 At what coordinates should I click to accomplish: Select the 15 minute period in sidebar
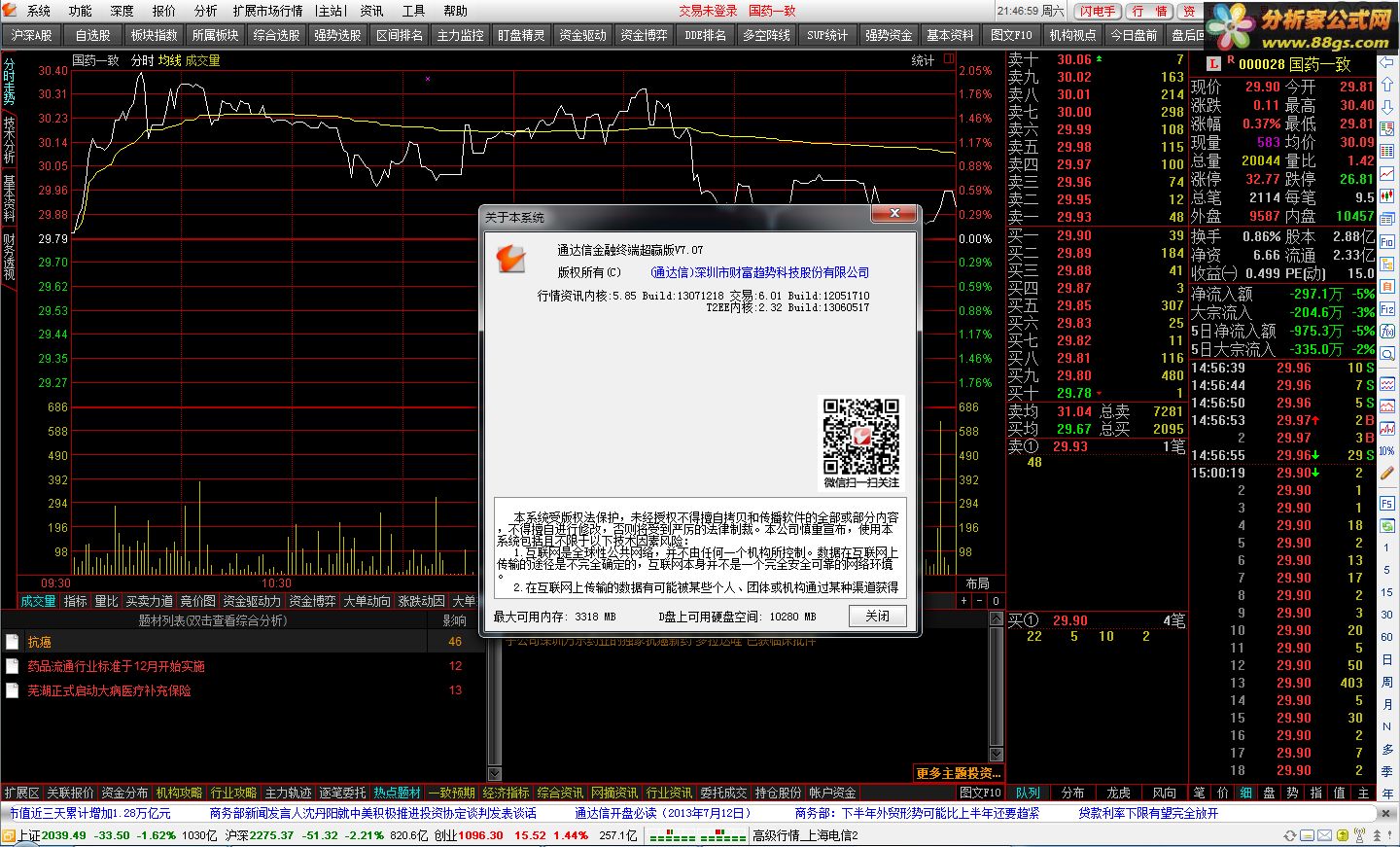pos(1387,592)
